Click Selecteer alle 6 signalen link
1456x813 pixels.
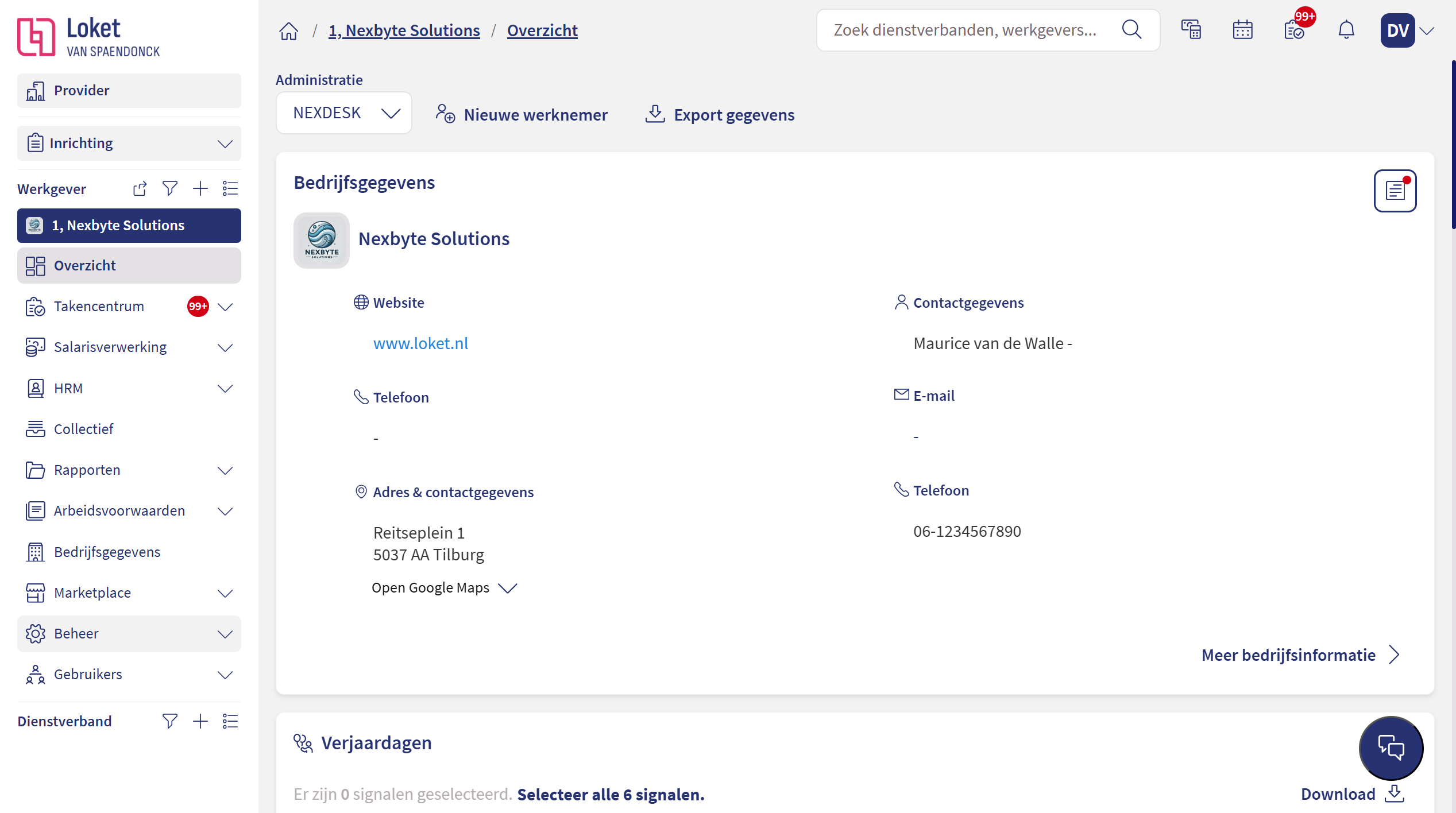point(611,795)
